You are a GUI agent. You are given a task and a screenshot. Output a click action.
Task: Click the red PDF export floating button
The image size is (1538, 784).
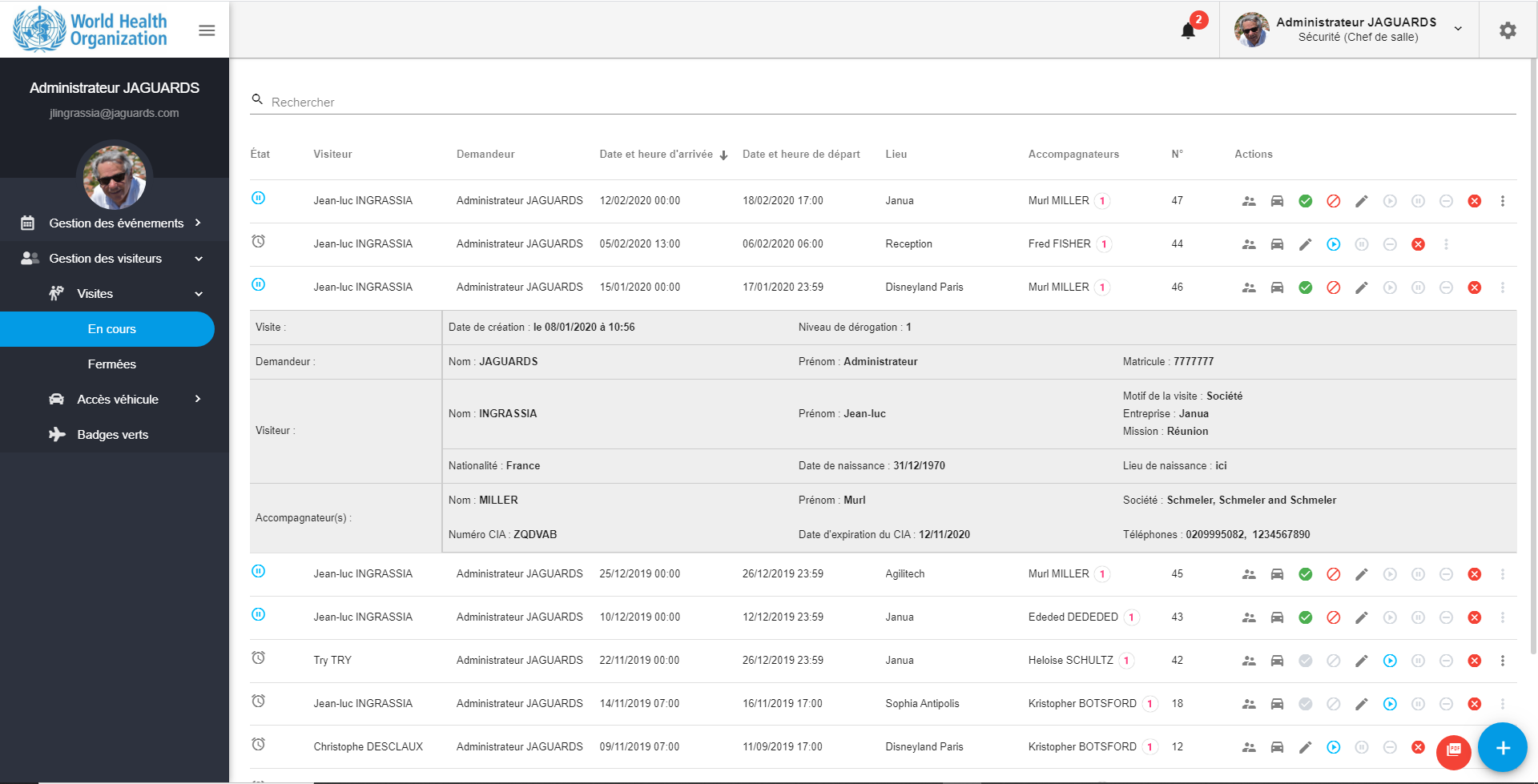(1454, 752)
